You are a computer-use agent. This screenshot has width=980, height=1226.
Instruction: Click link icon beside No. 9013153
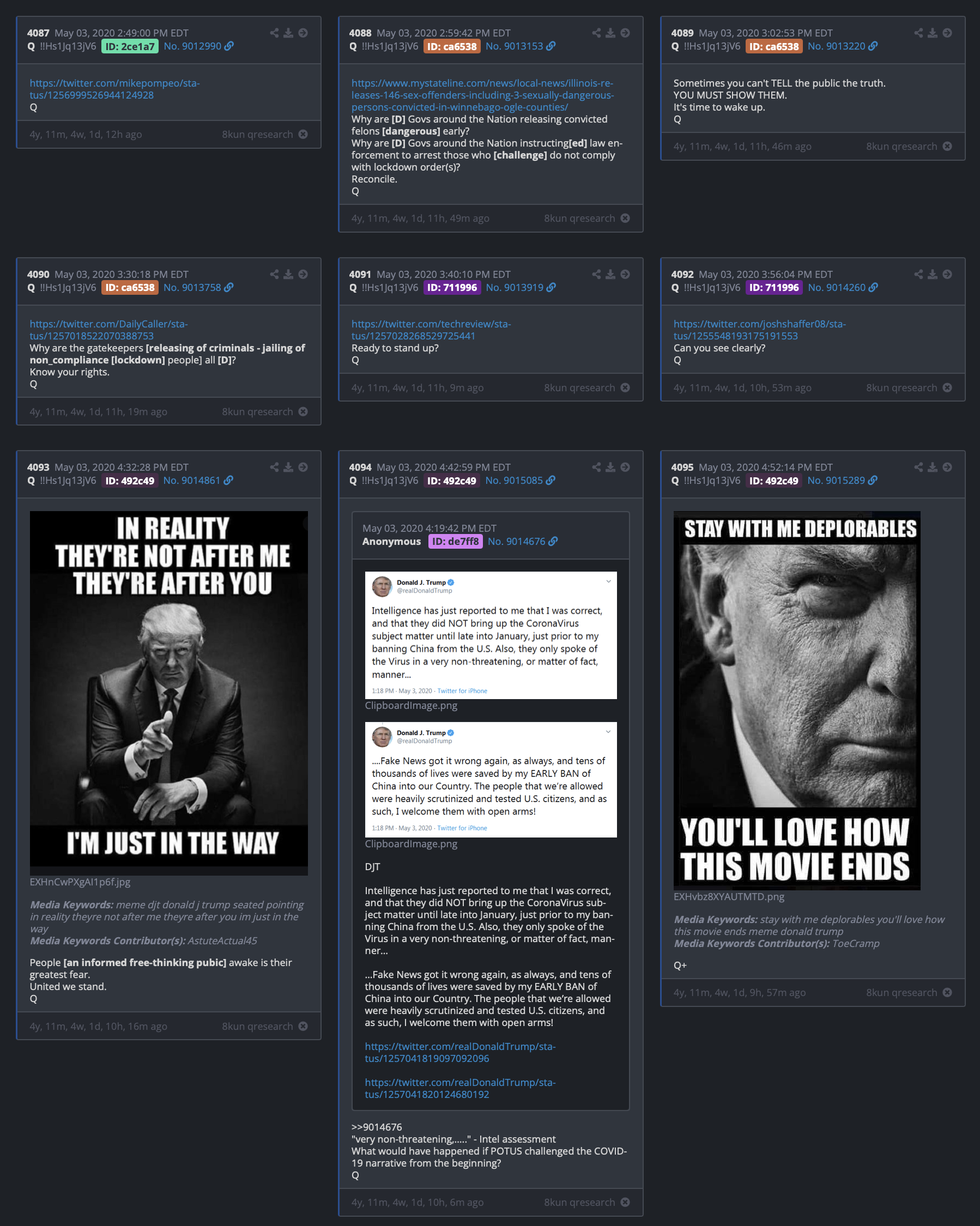pyautogui.click(x=551, y=46)
